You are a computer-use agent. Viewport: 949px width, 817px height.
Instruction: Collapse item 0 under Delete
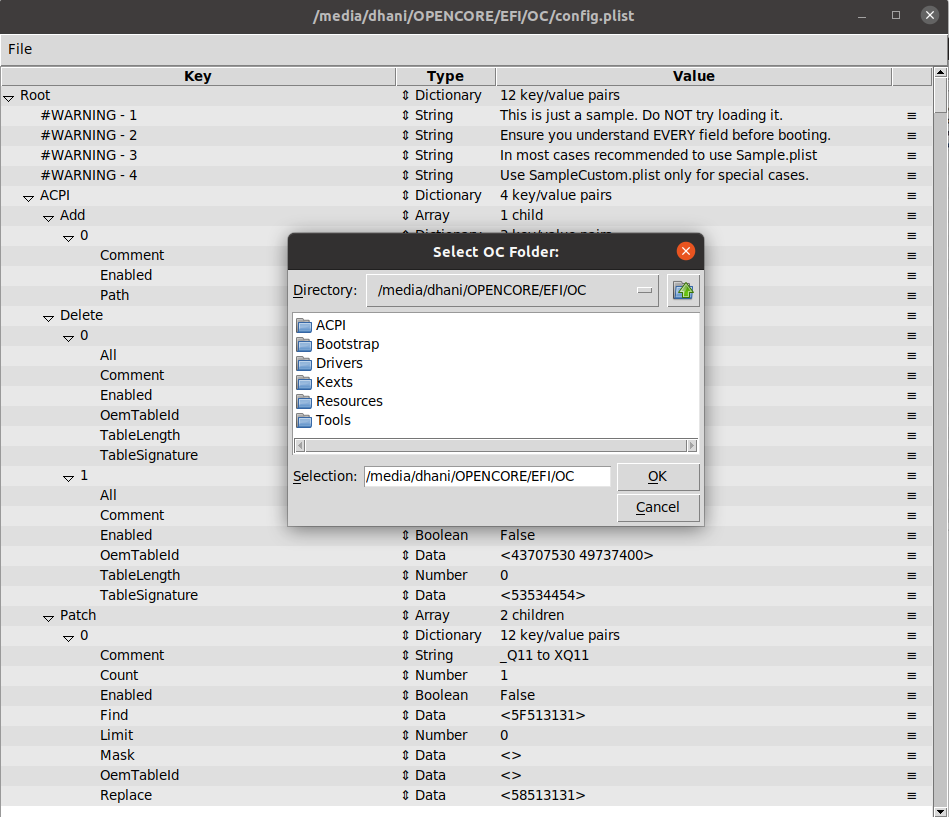(68, 337)
